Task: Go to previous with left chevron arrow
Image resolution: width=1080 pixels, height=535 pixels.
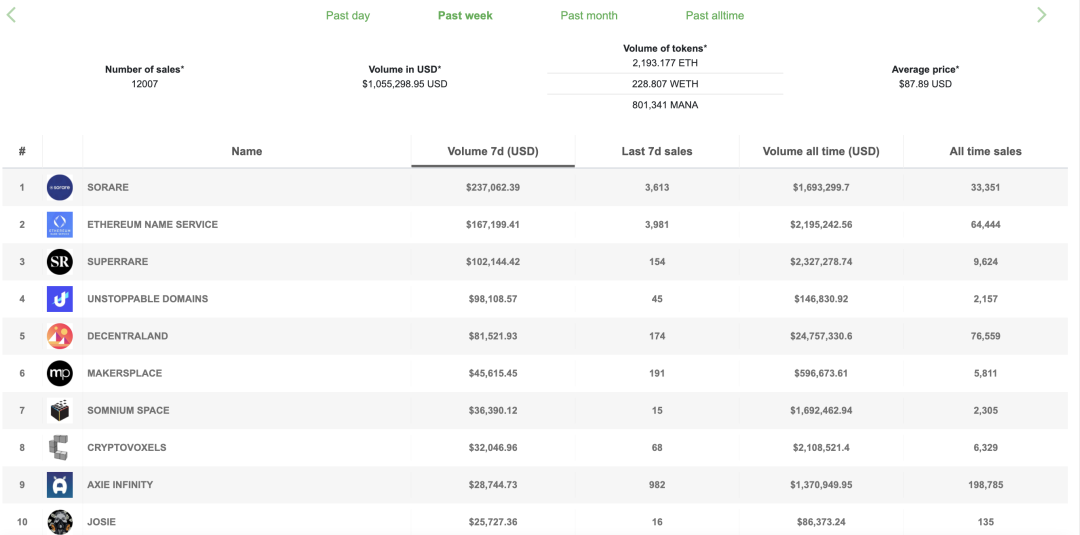Action: click(x=11, y=15)
